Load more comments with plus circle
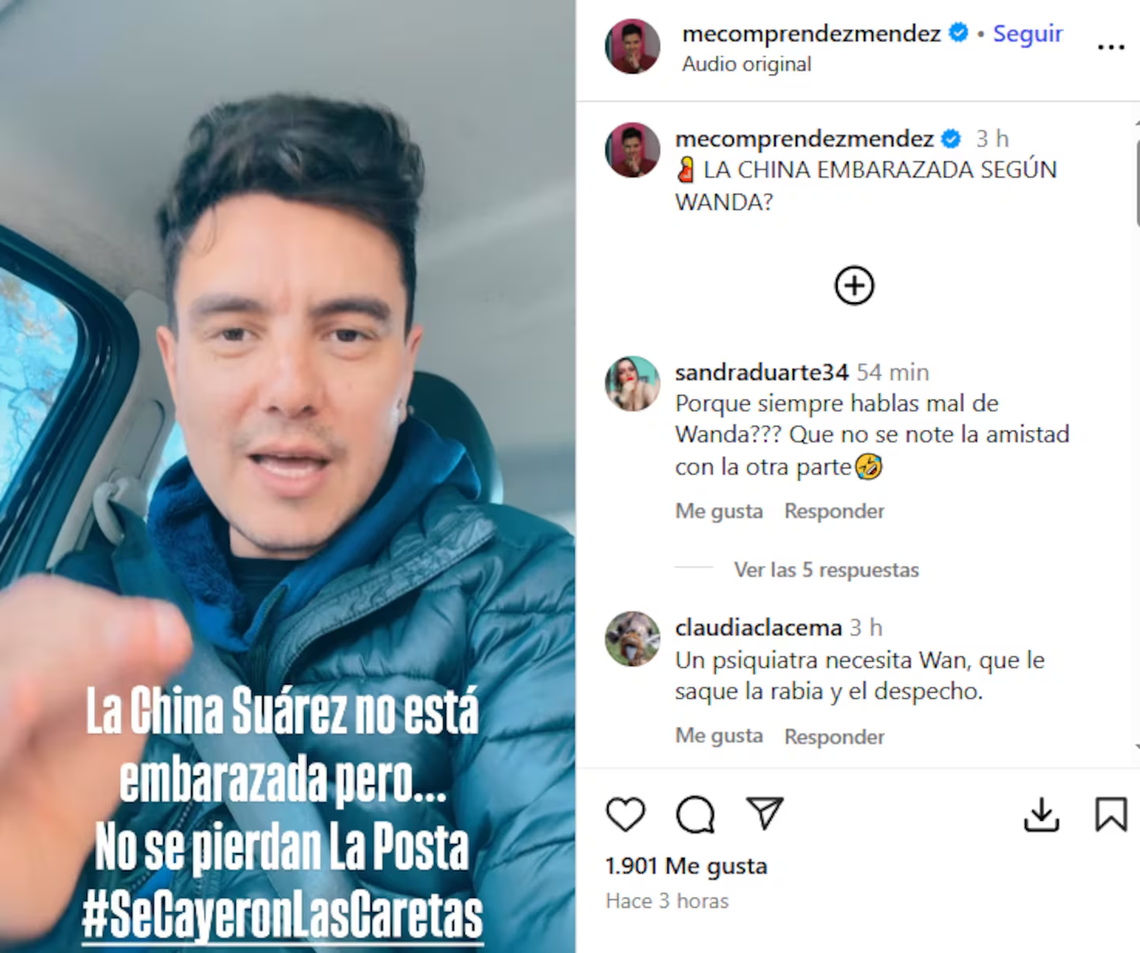The height and width of the screenshot is (953, 1140). [x=854, y=285]
